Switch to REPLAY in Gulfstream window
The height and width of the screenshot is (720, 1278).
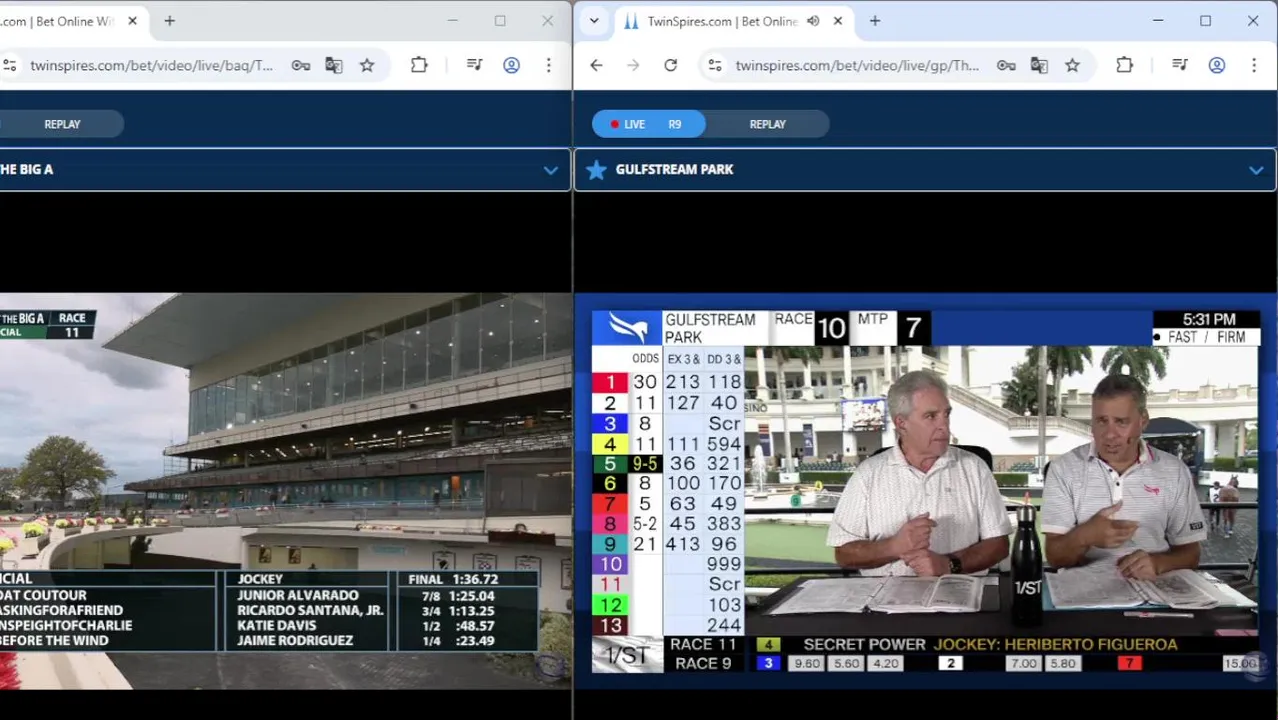coord(767,124)
